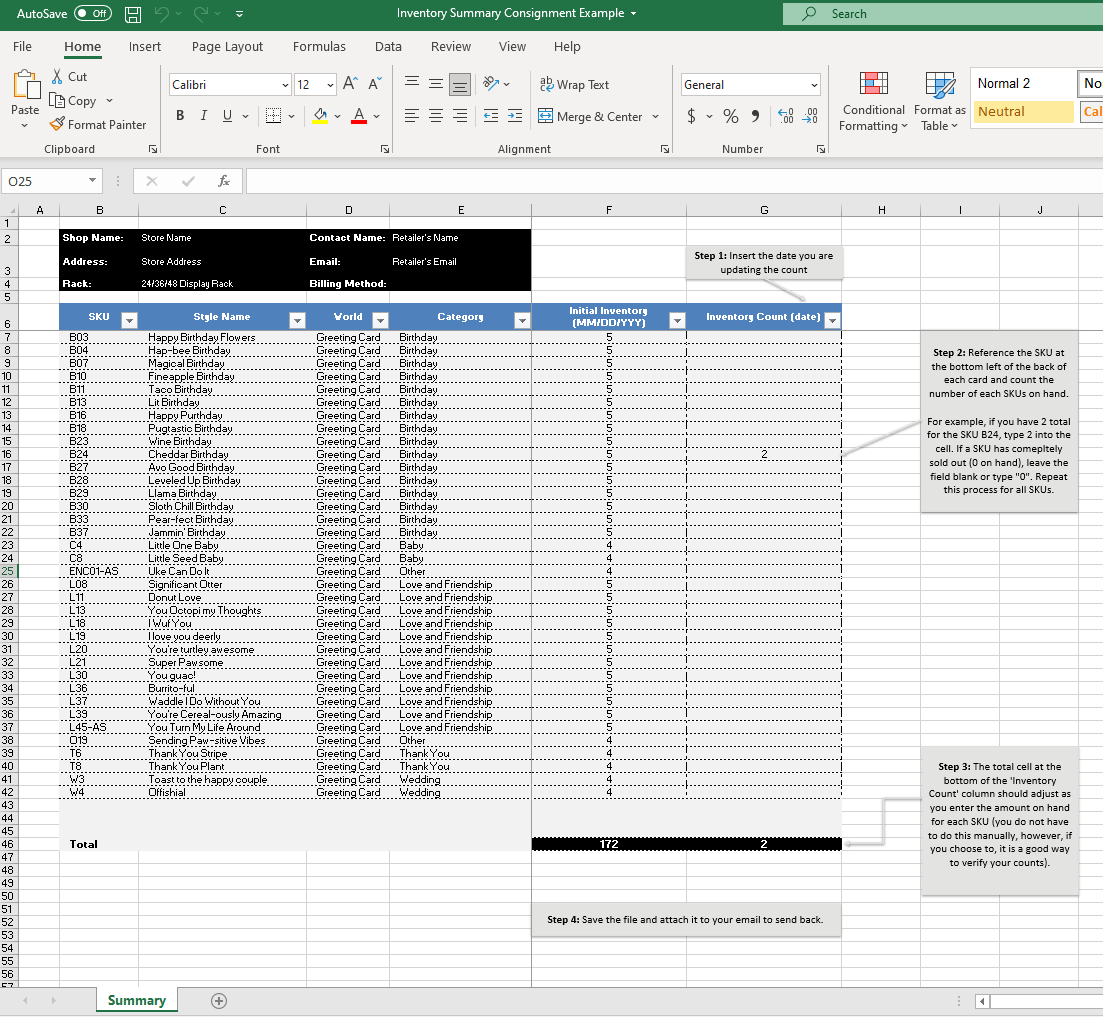Open Customize Quick Access Toolbar arrow

pos(239,14)
